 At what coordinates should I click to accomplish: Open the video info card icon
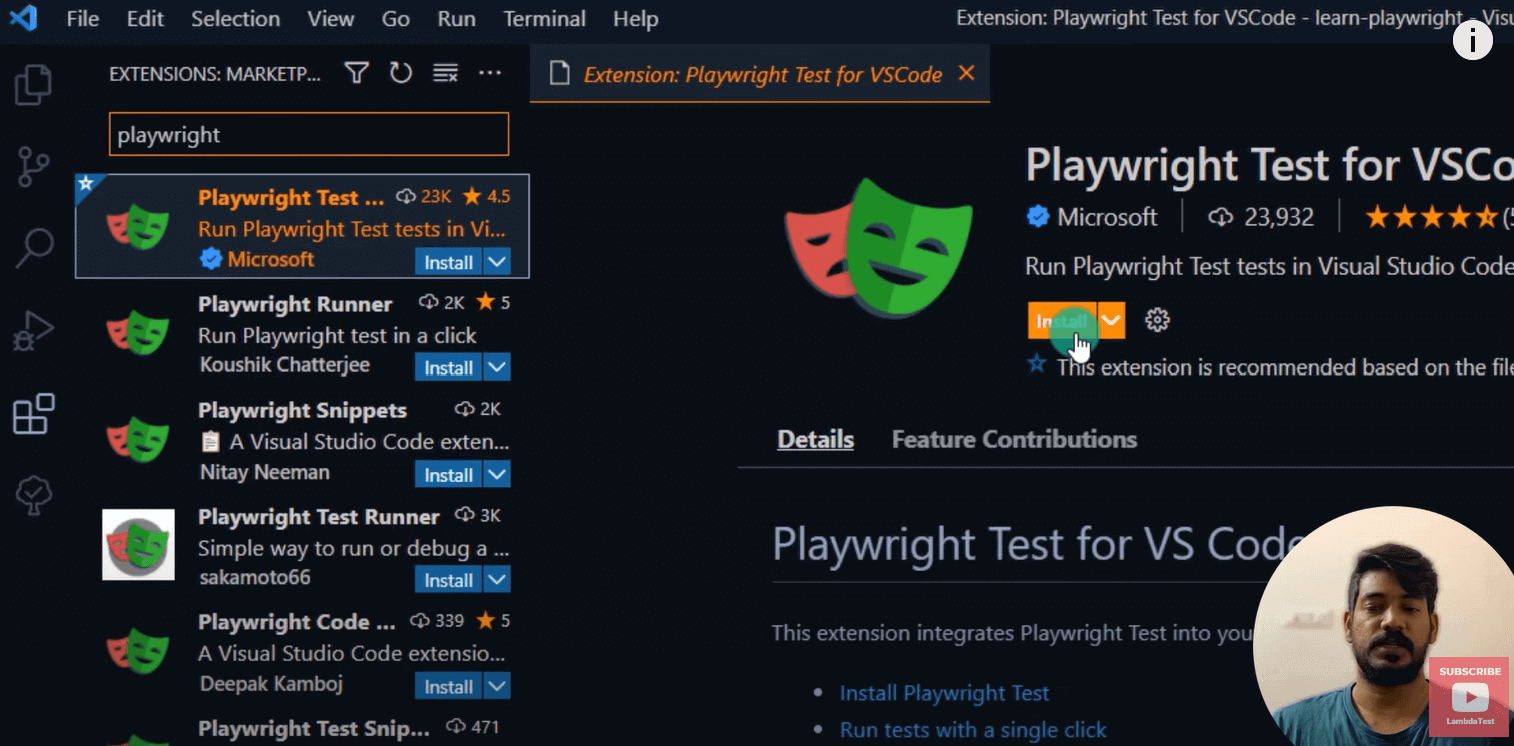point(1472,41)
